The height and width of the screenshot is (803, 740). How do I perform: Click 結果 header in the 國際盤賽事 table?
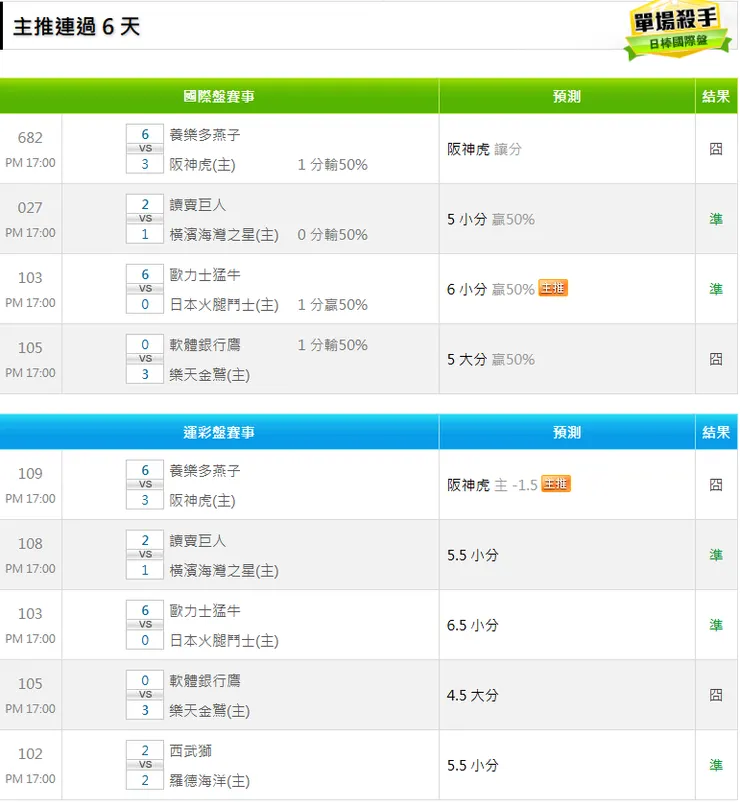[x=716, y=96]
